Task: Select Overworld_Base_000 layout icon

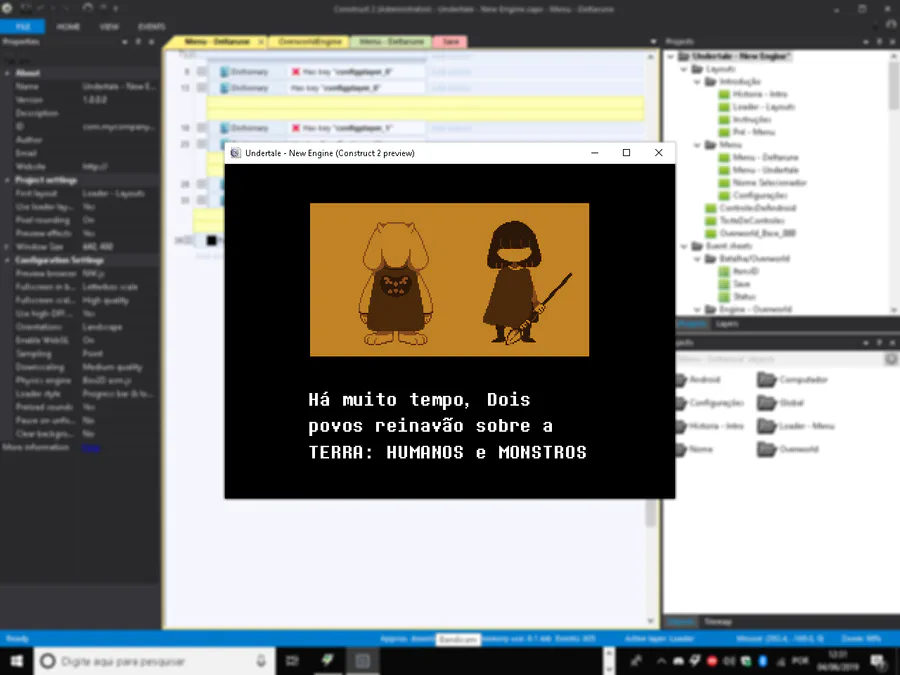Action: click(711, 233)
